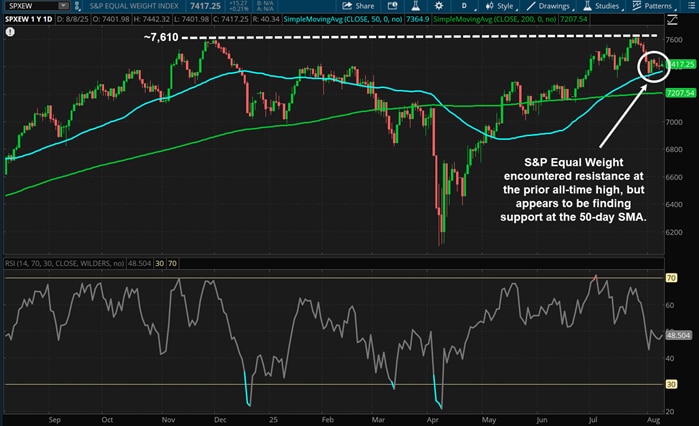
Task: Open the Style menu
Action: pyautogui.click(x=501, y=6)
